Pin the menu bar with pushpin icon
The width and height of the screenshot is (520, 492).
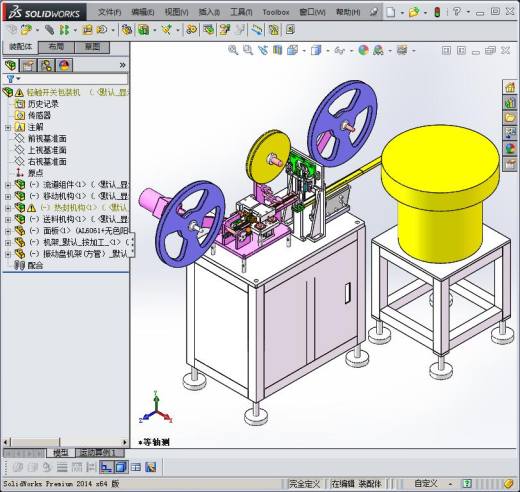click(374, 12)
